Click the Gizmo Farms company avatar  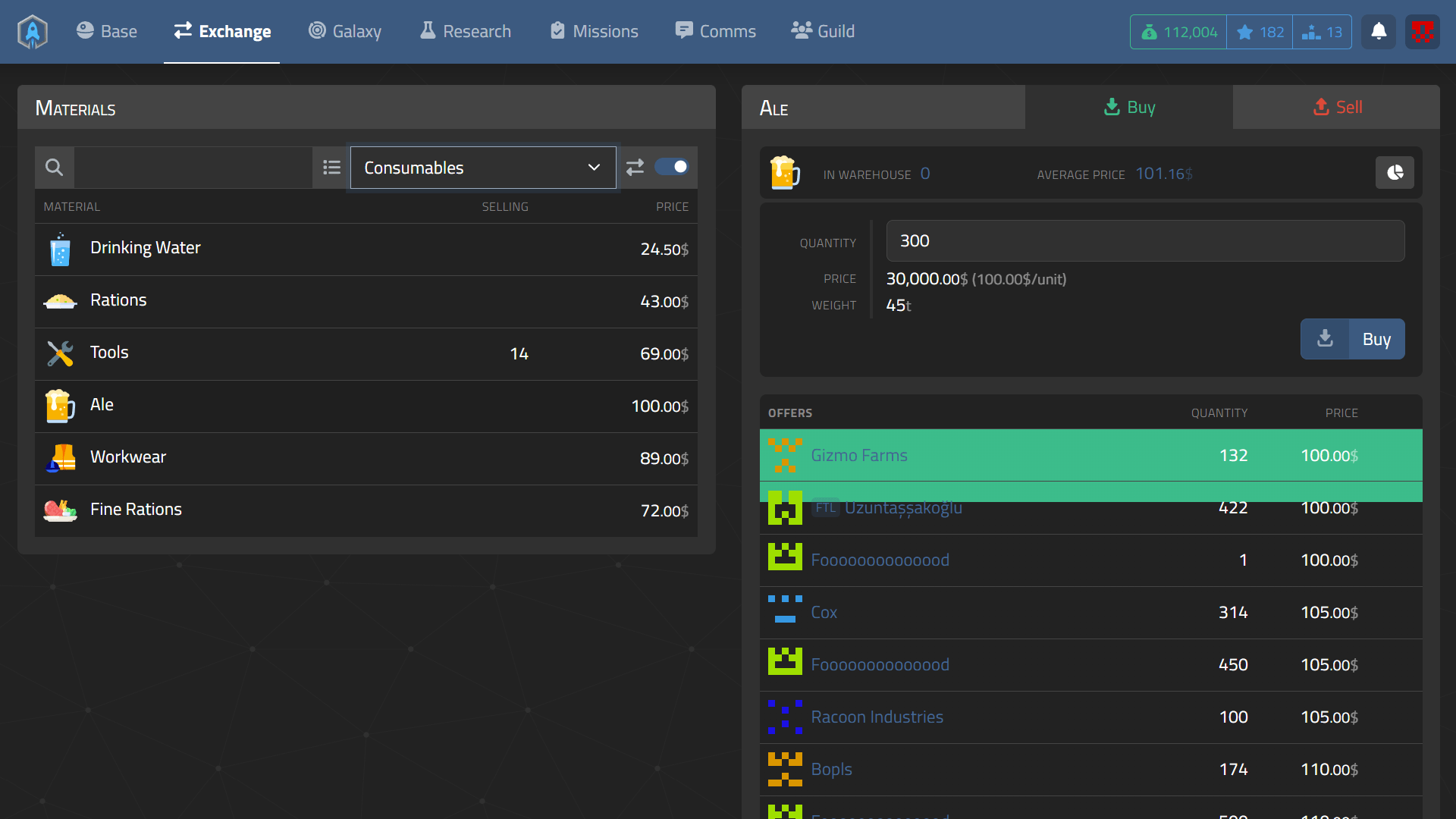point(785,455)
